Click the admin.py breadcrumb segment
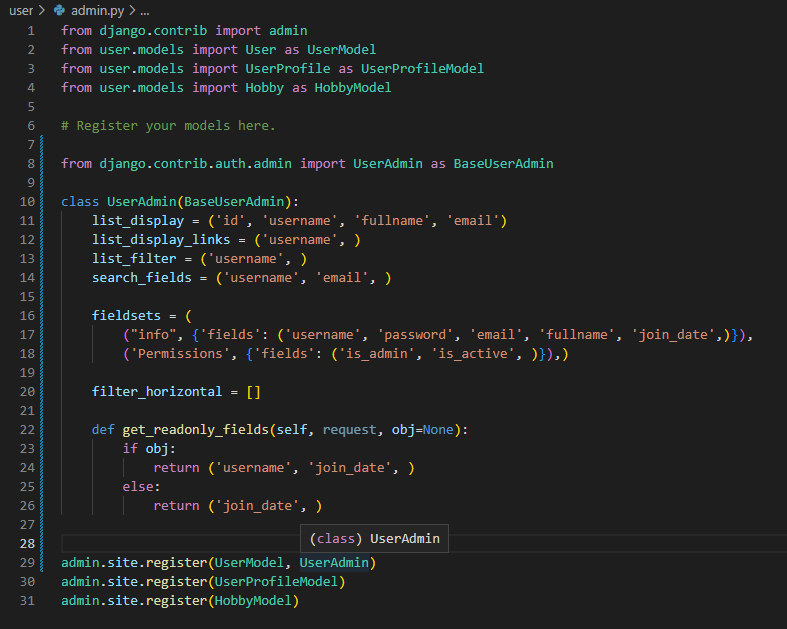The image size is (787, 629). [x=97, y=10]
